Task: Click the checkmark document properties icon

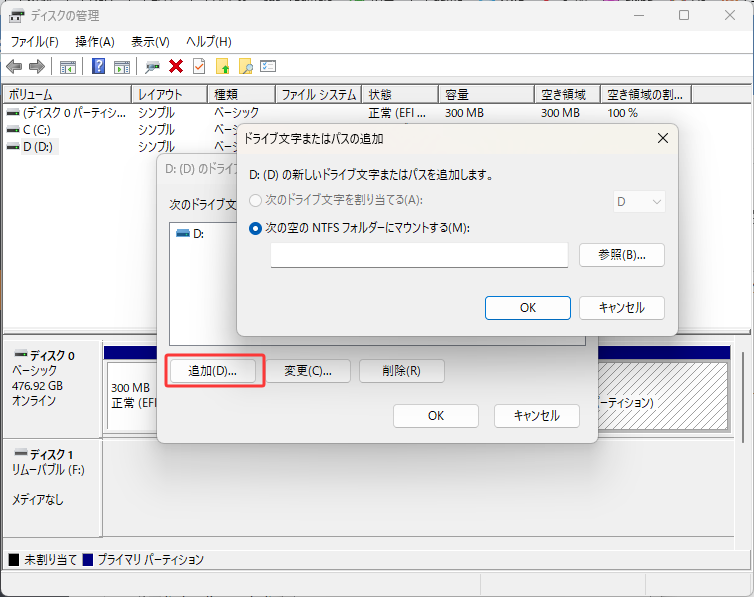Action: (199, 66)
